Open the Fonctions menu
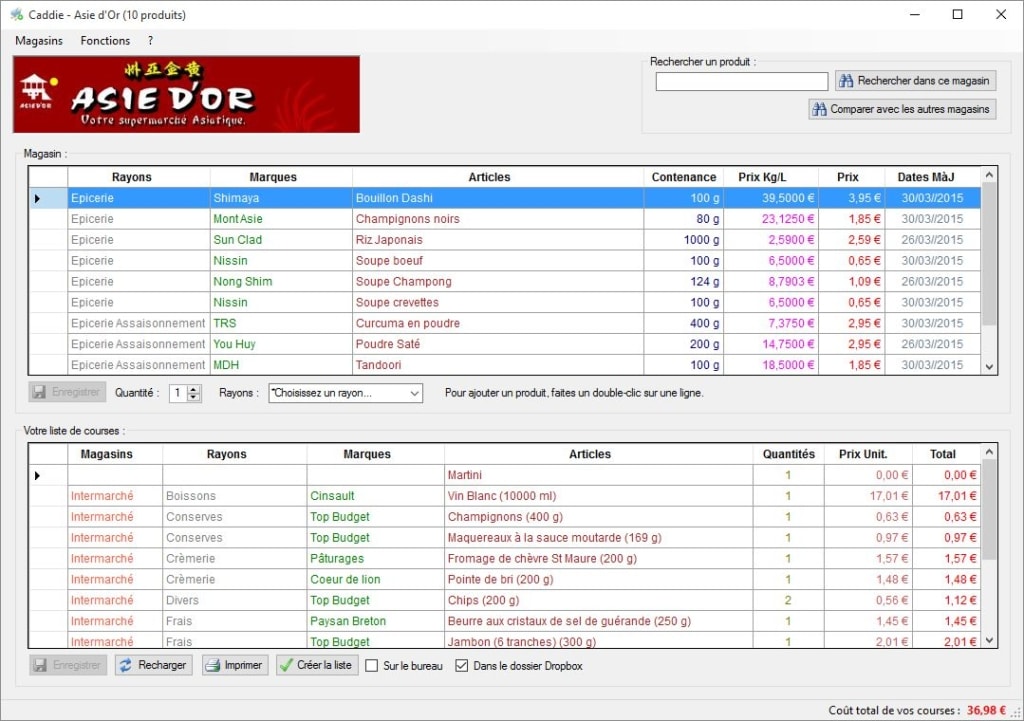 pos(104,41)
